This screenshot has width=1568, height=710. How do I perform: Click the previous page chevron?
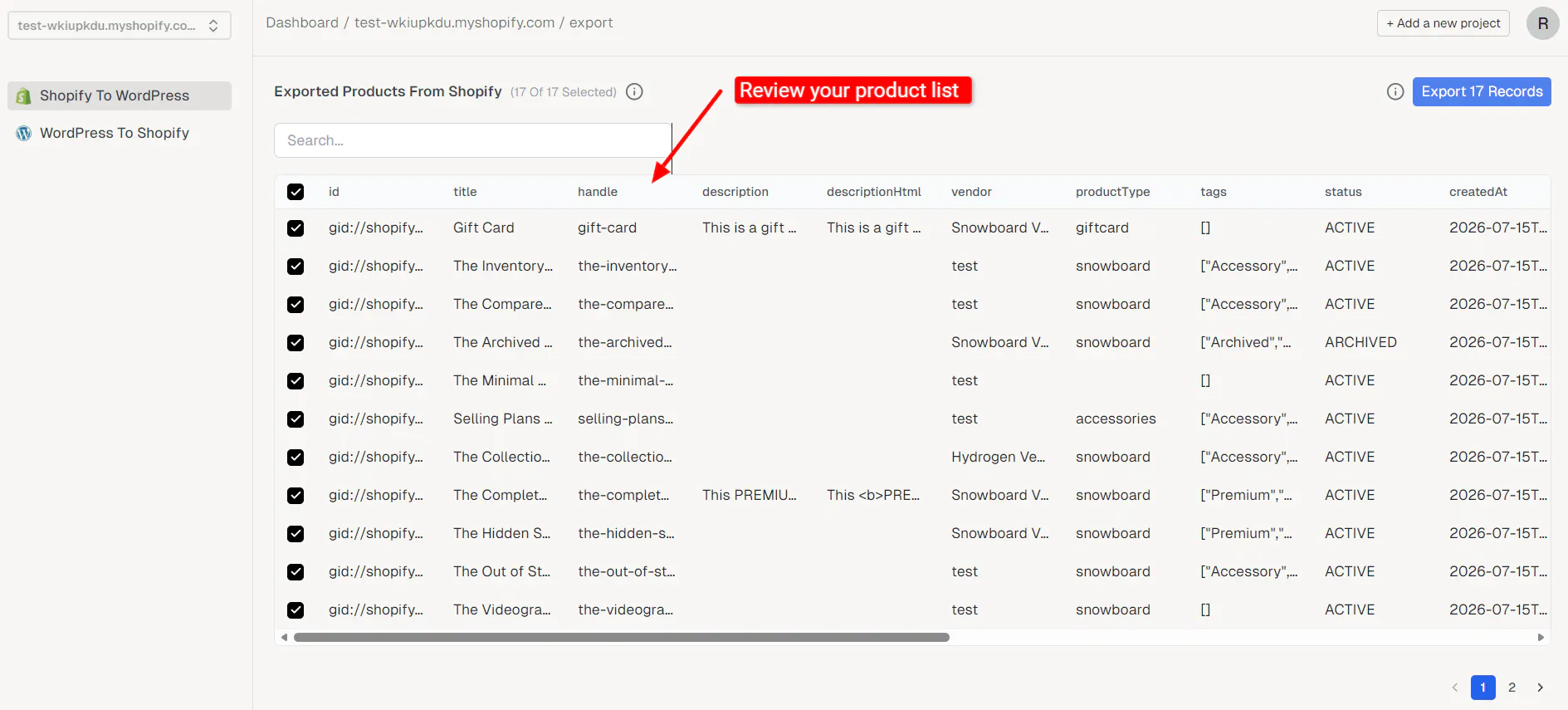pyautogui.click(x=1454, y=688)
